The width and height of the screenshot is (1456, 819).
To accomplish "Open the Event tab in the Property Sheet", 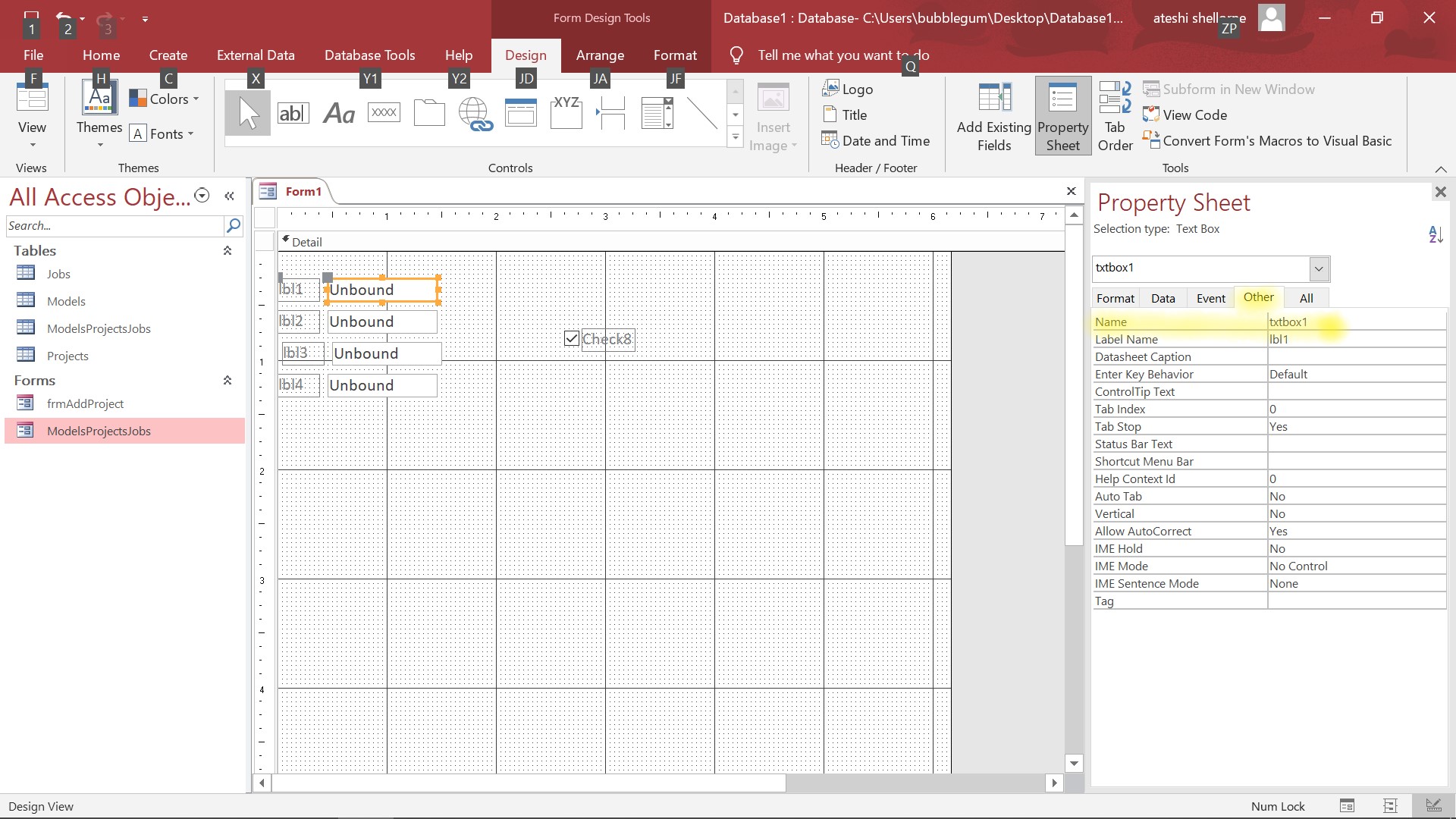I will point(1210,297).
